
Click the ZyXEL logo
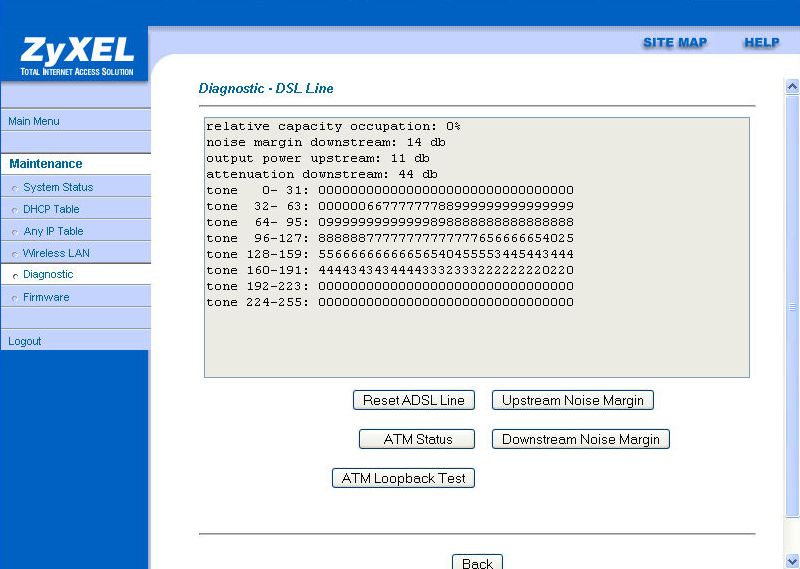[x=75, y=55]
